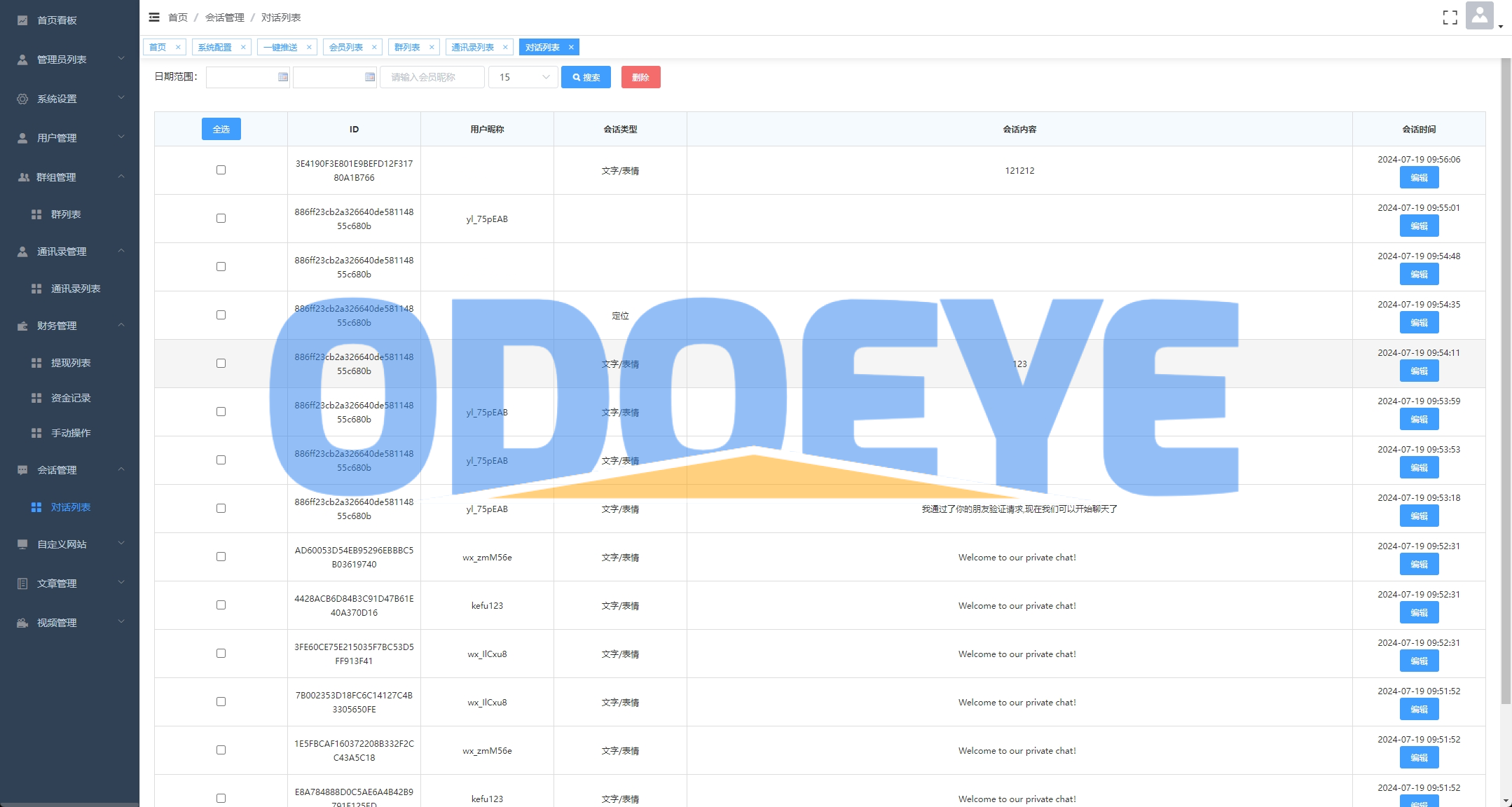Click the grid icon beside 群列表
Screen dimensions: 1512x807
click(x=36, y=214)
